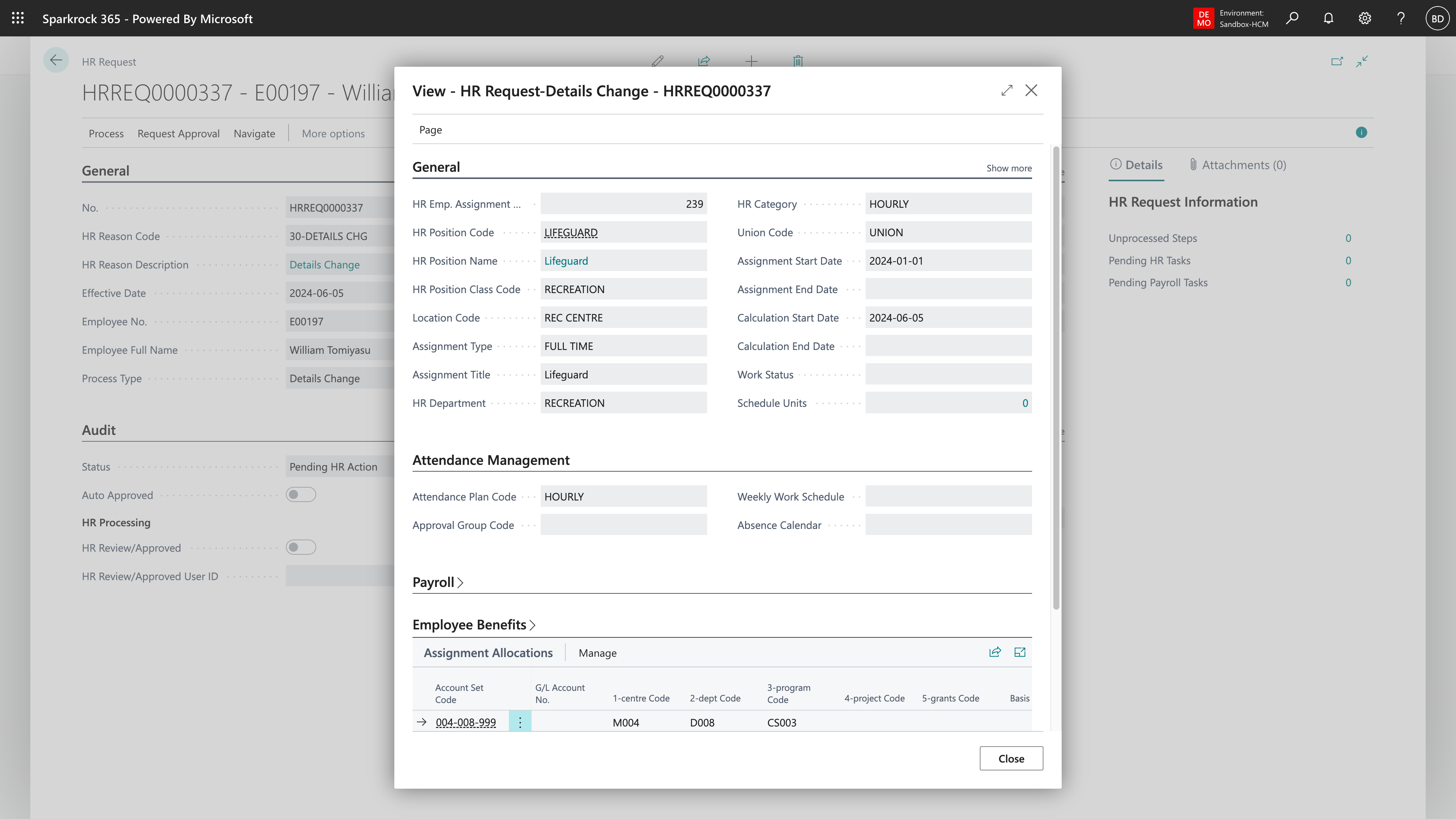Open the notifications bell

[x=1328, y=18]
